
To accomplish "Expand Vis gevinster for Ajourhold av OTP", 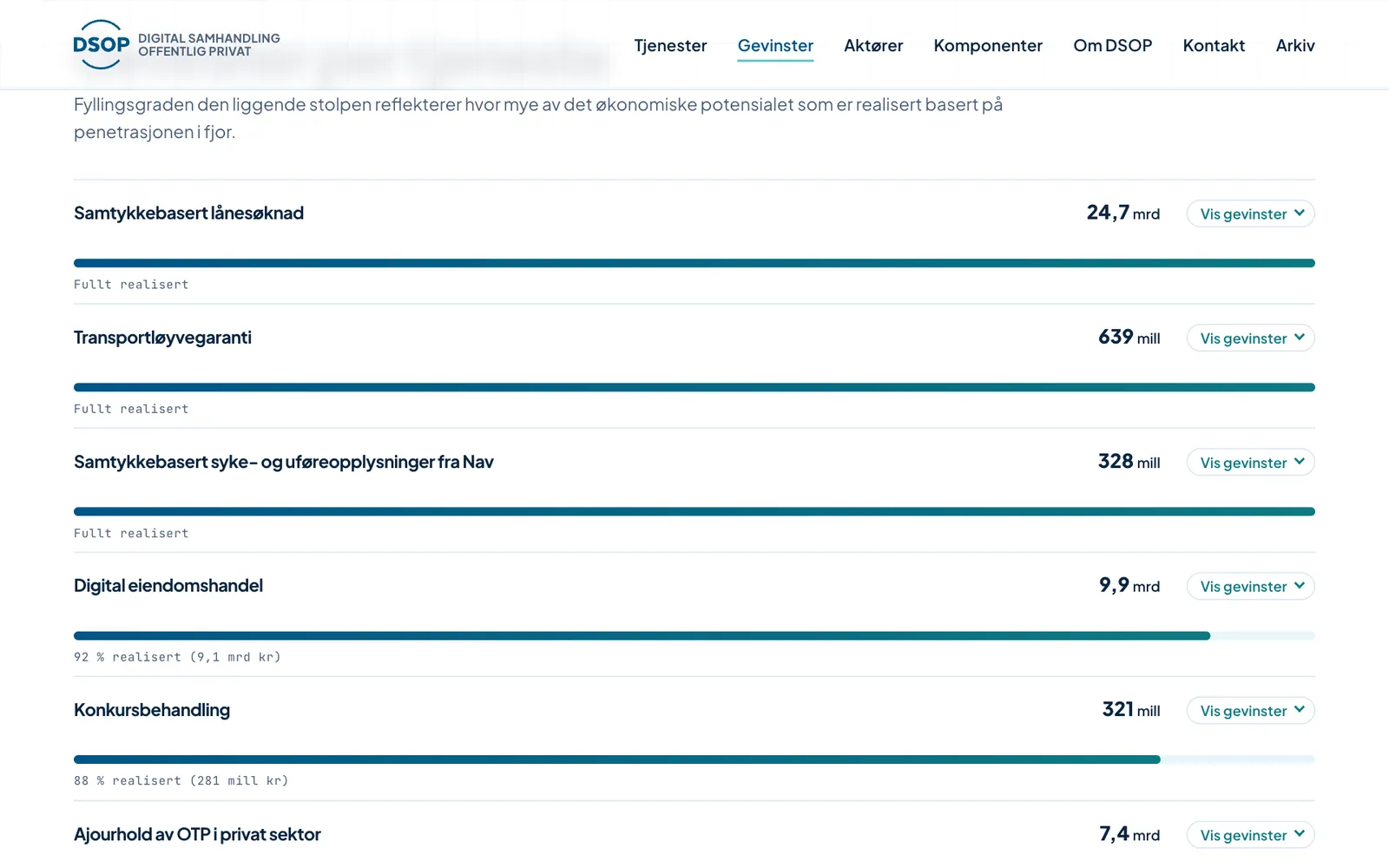I will pos(1250,834).
